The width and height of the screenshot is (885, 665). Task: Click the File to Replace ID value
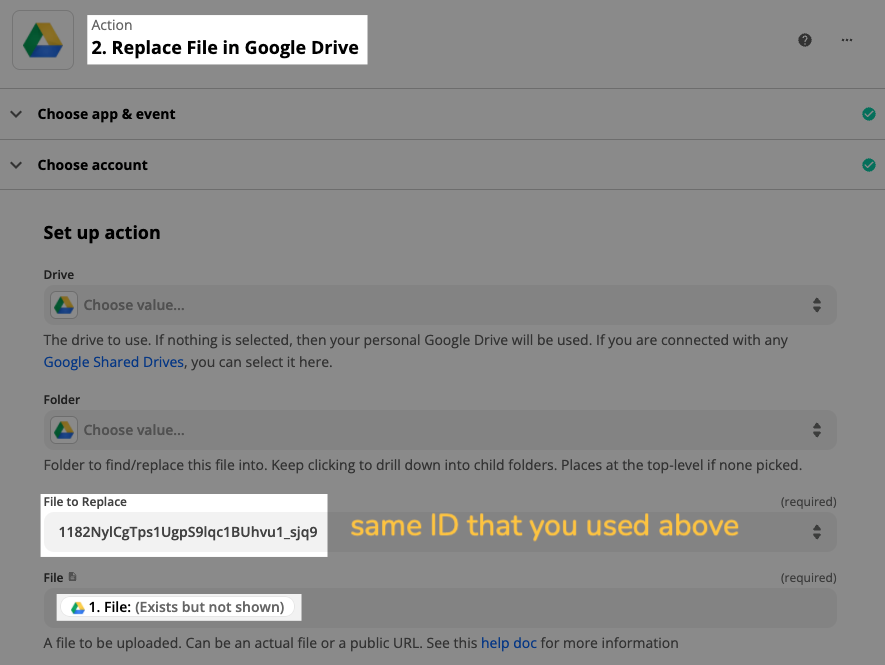(x=188, y=532)
